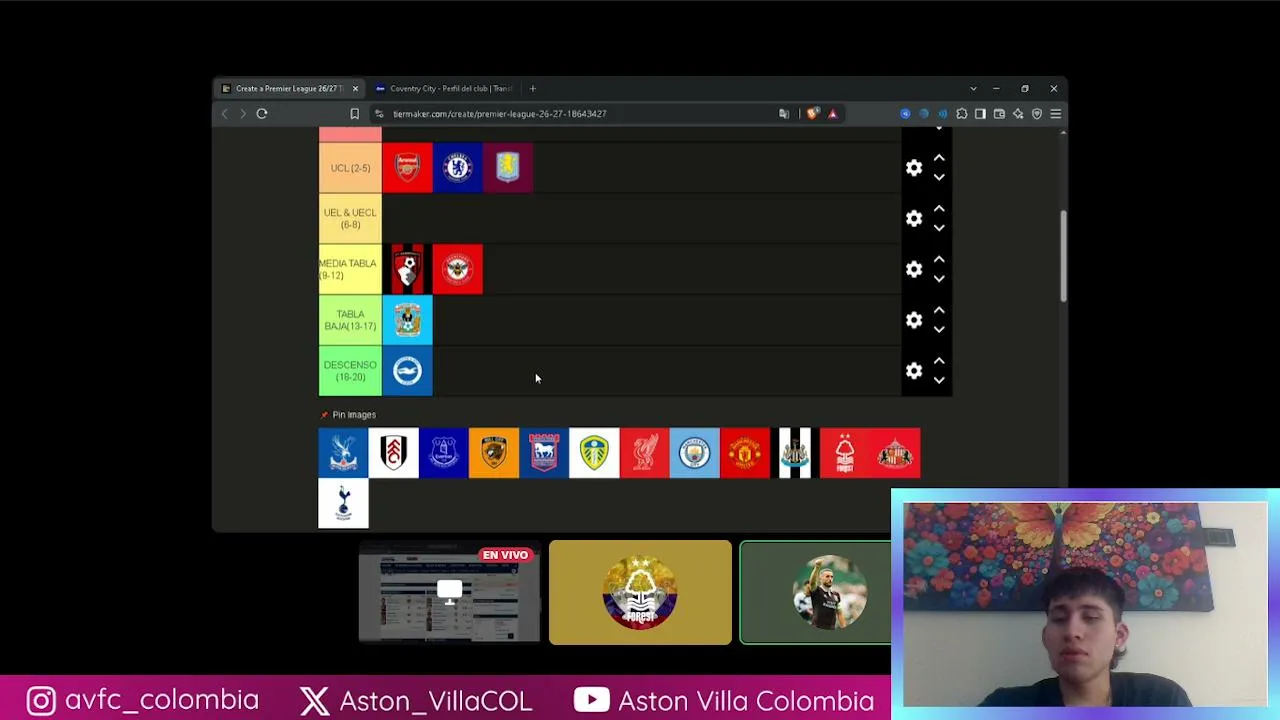Move the UCL (2-5) tier row down
The image size is (1280, 720).
pos(939,178)
